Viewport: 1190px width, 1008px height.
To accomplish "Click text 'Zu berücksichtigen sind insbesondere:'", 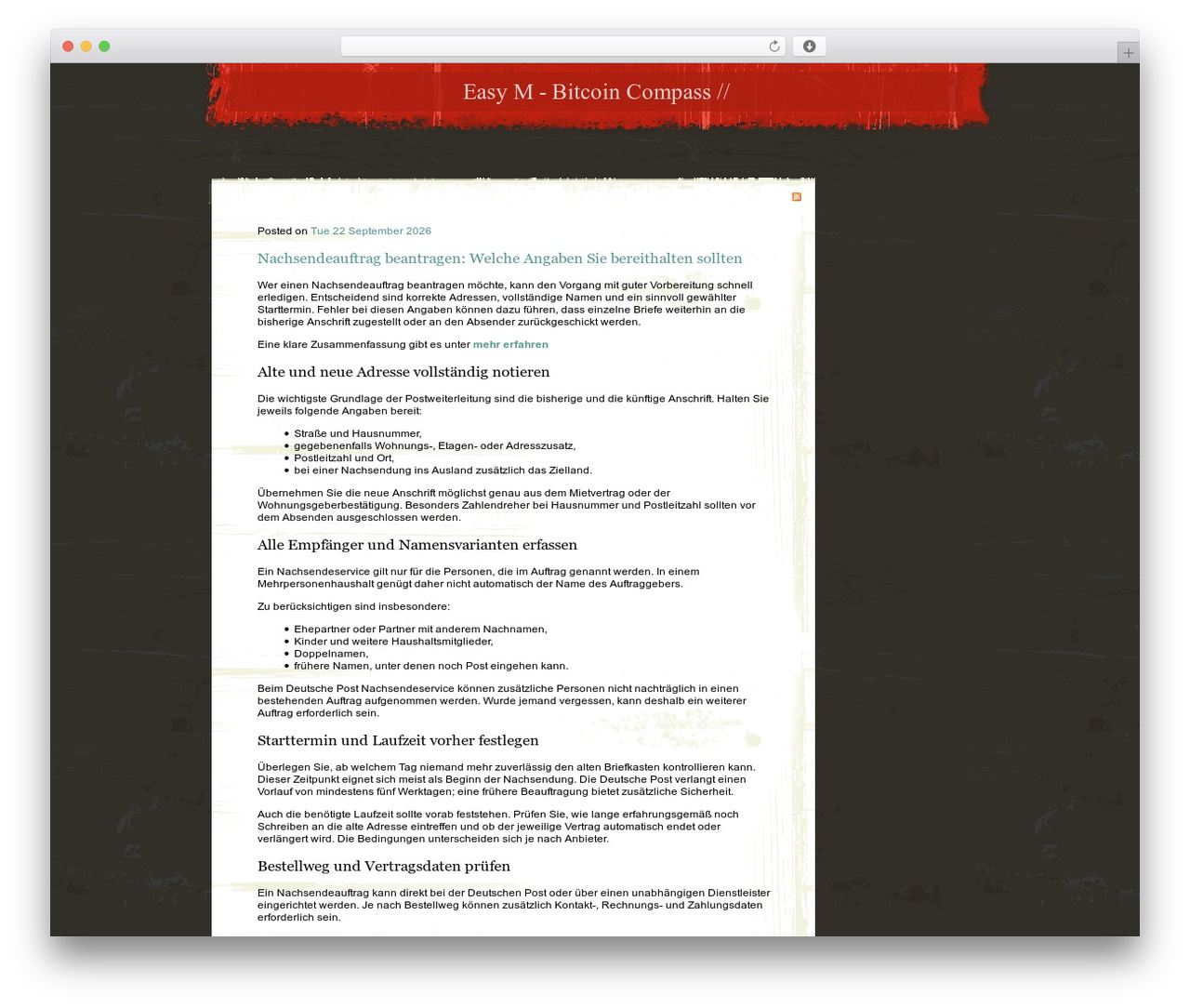I will click(x=353, y=606).
